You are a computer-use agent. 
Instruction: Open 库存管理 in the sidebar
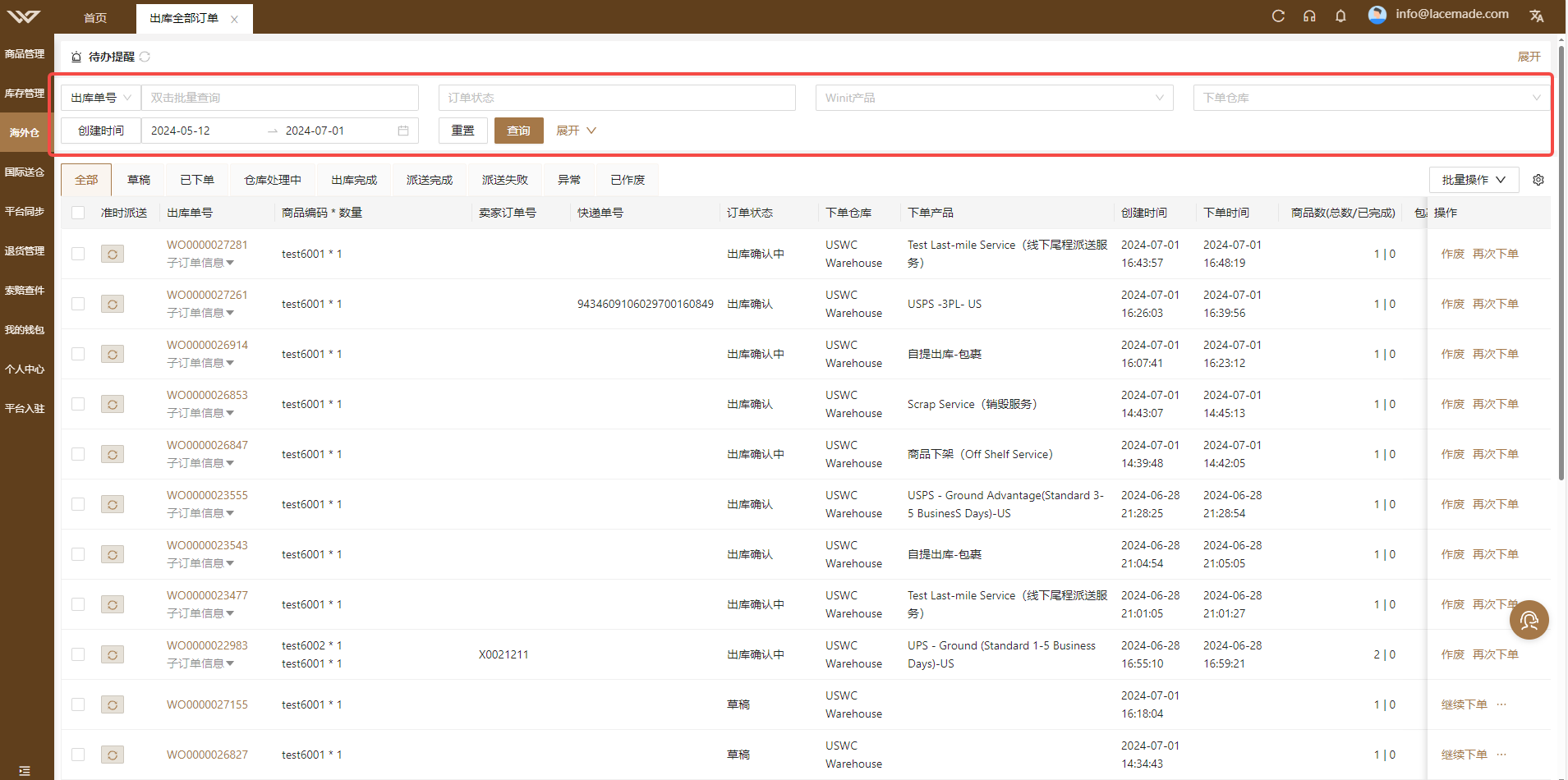(x=25, y=93)
